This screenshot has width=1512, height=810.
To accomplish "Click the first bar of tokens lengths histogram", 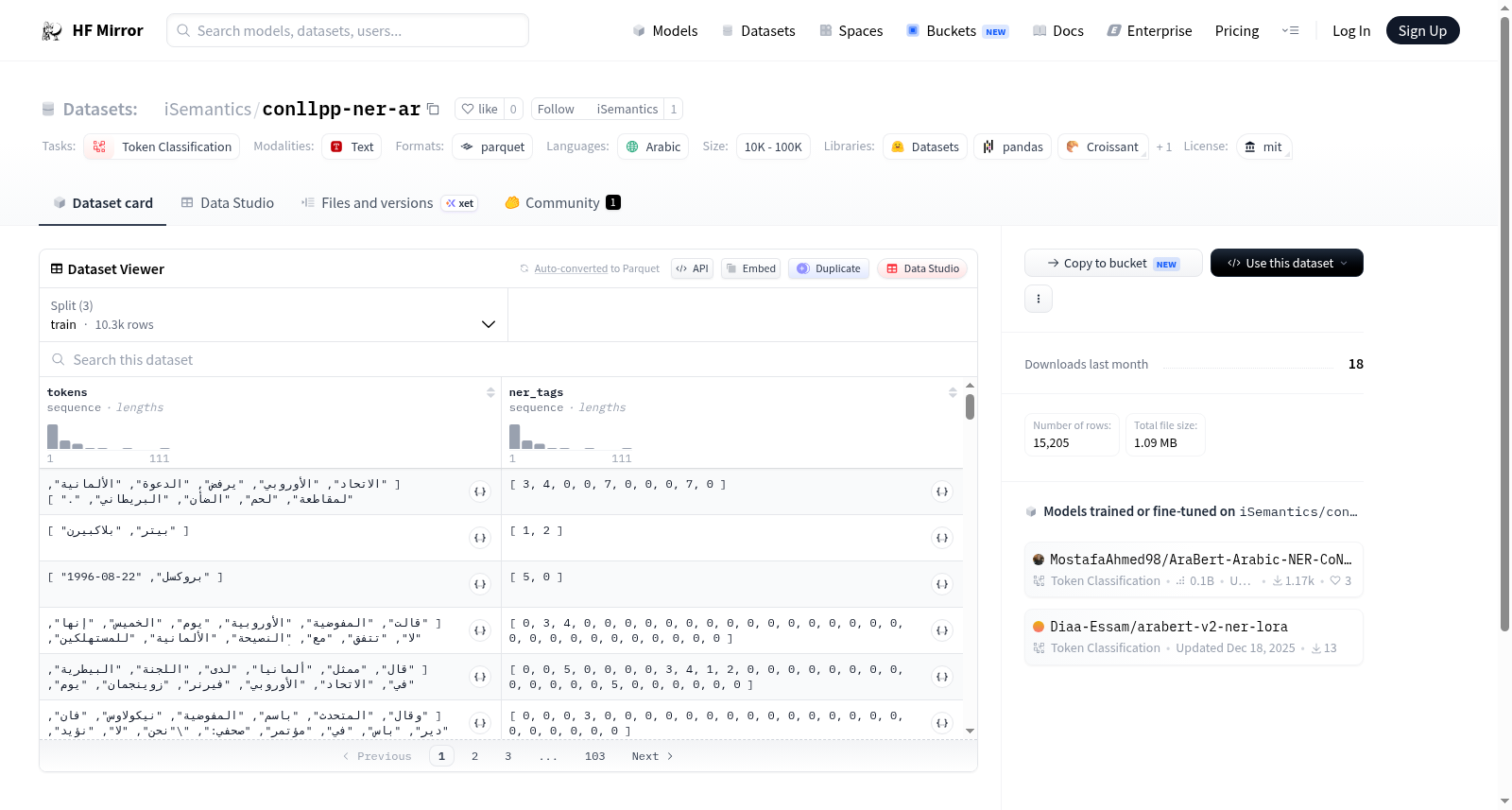I will 53,437.
